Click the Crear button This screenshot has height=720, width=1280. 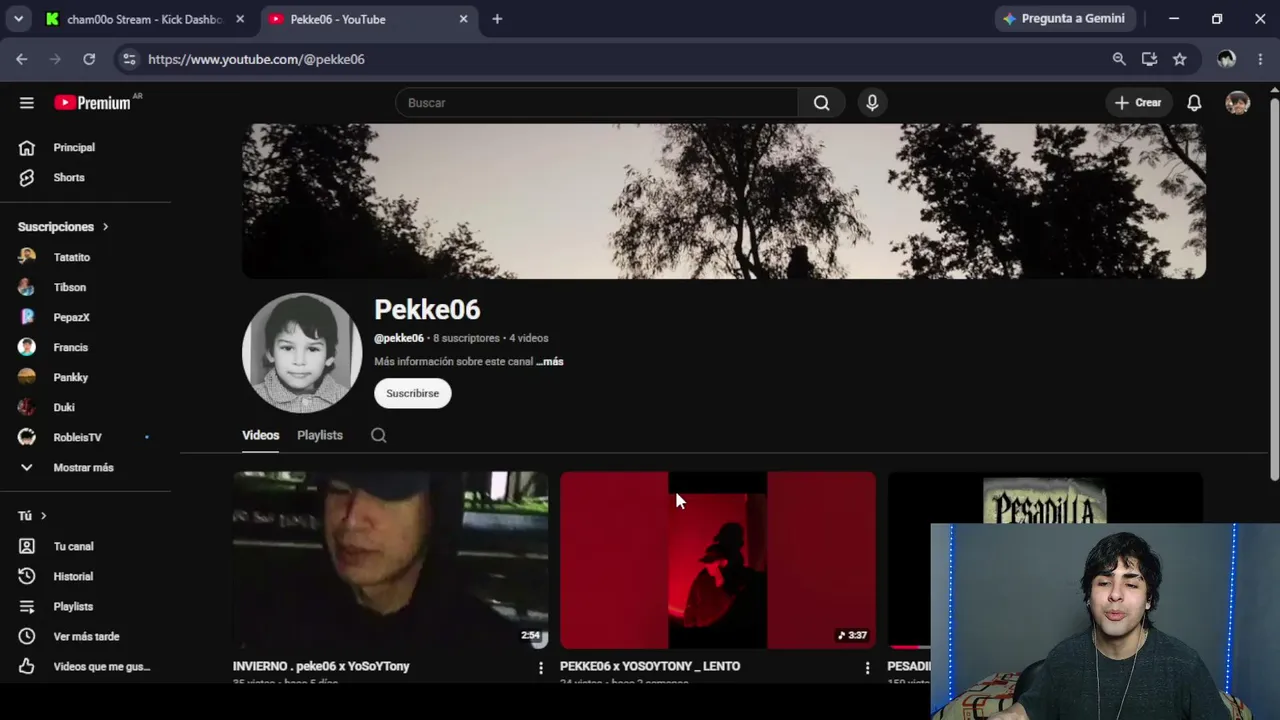click(x=1138, y=103)
